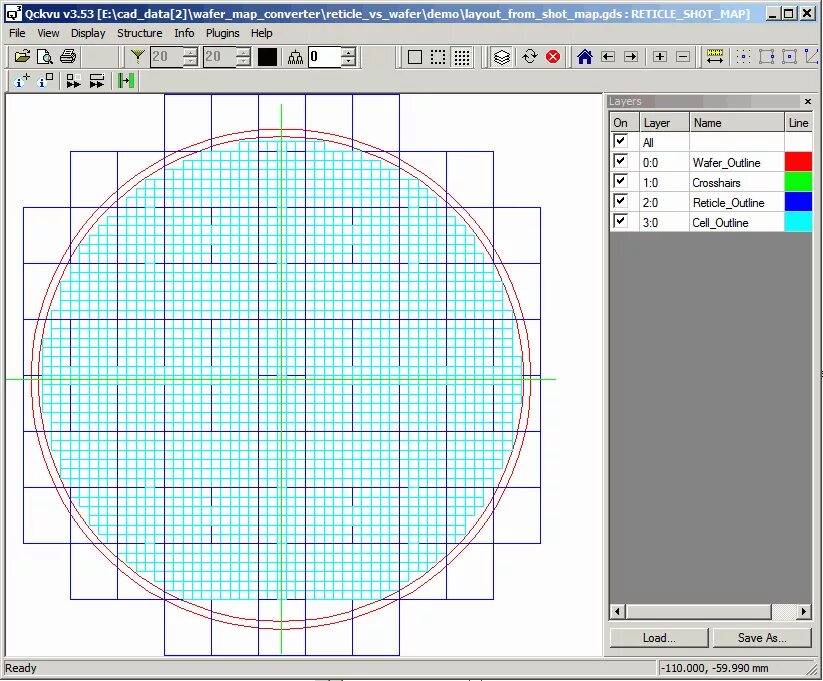823x681 pixels.
Task: Click the green Crosshairs line color swatch
Action: [798, 181]
